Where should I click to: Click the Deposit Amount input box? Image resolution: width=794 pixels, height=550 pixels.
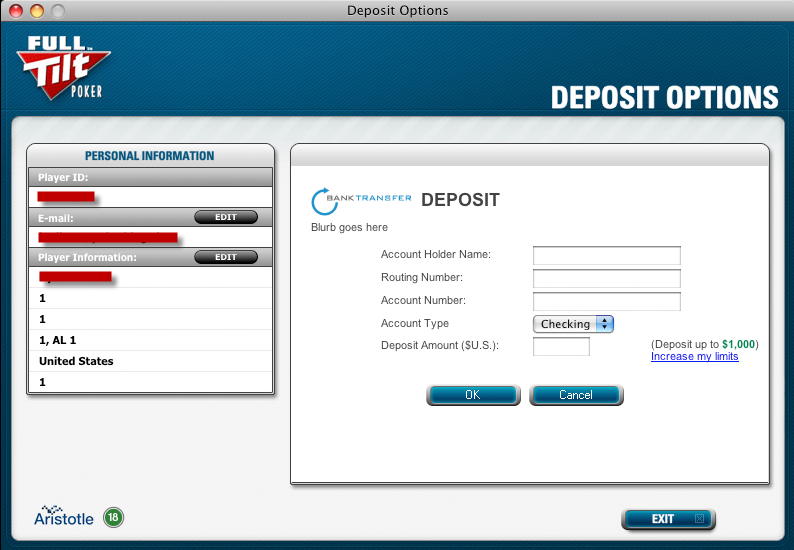click(x=561, y=346)
